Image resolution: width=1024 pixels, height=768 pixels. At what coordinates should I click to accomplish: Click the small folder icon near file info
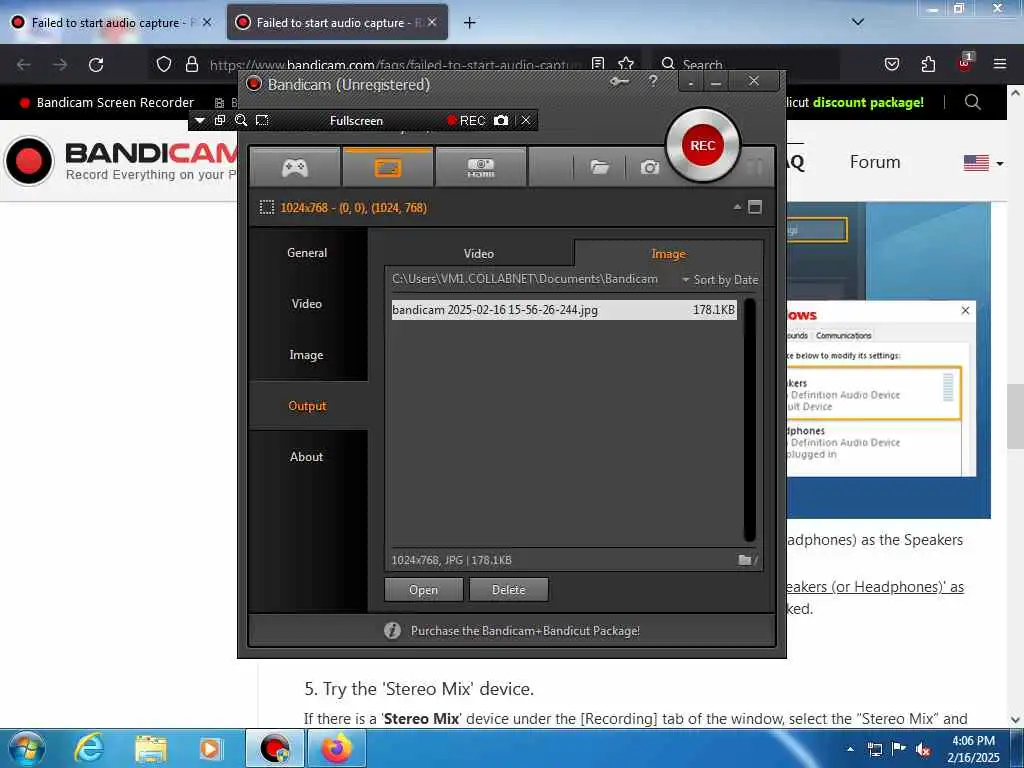pos(744,560)
